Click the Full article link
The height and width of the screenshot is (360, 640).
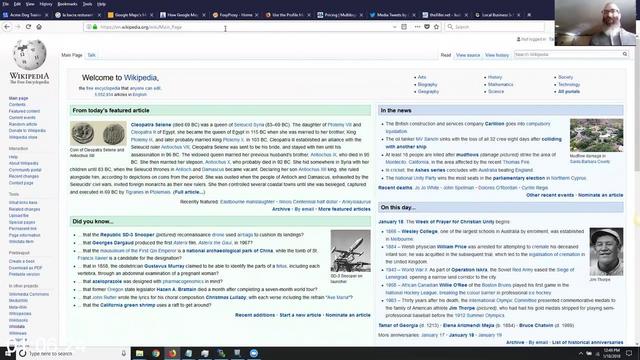189,192
